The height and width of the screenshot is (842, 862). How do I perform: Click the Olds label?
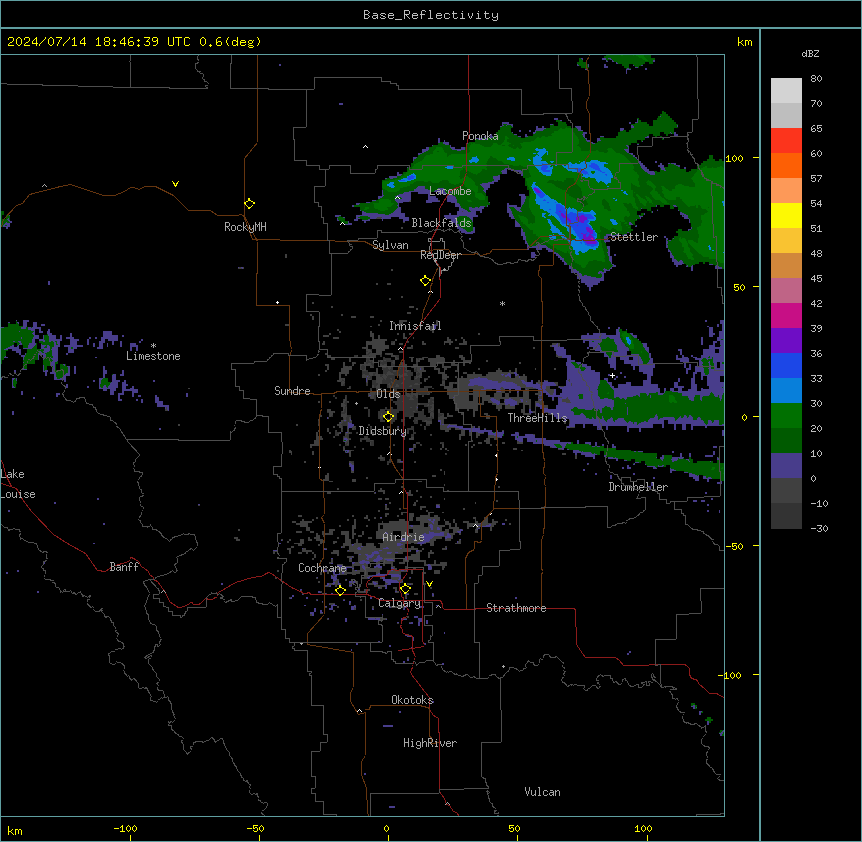pyautogui.click(x=388, y=394)
